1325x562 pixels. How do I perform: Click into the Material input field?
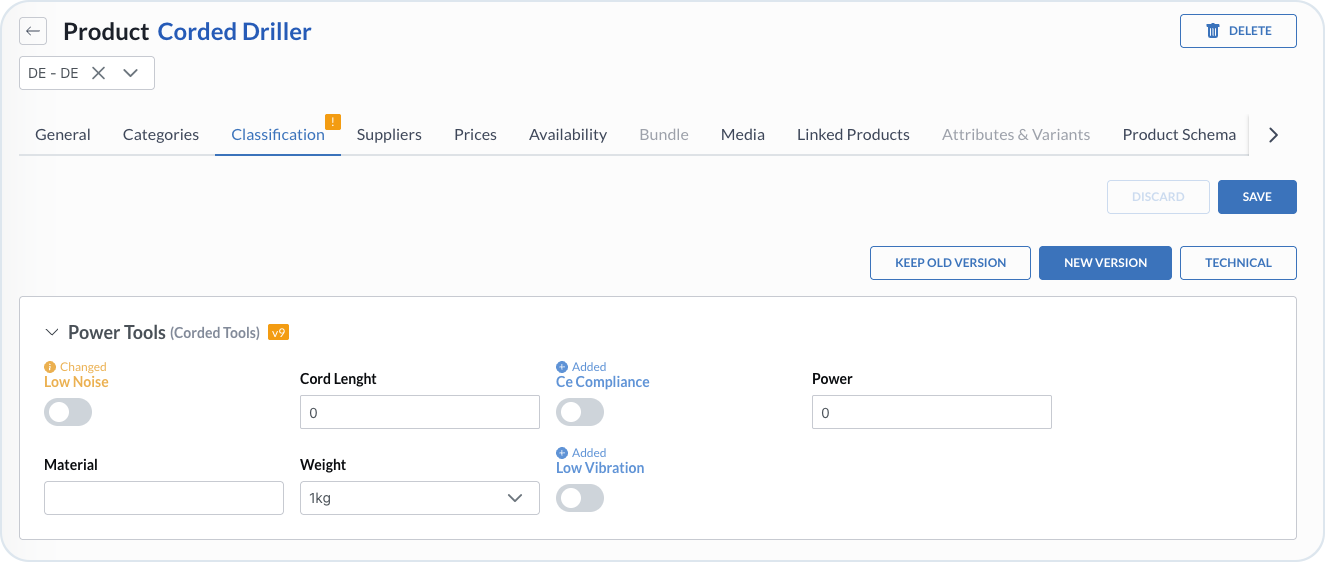coord(164,498)
